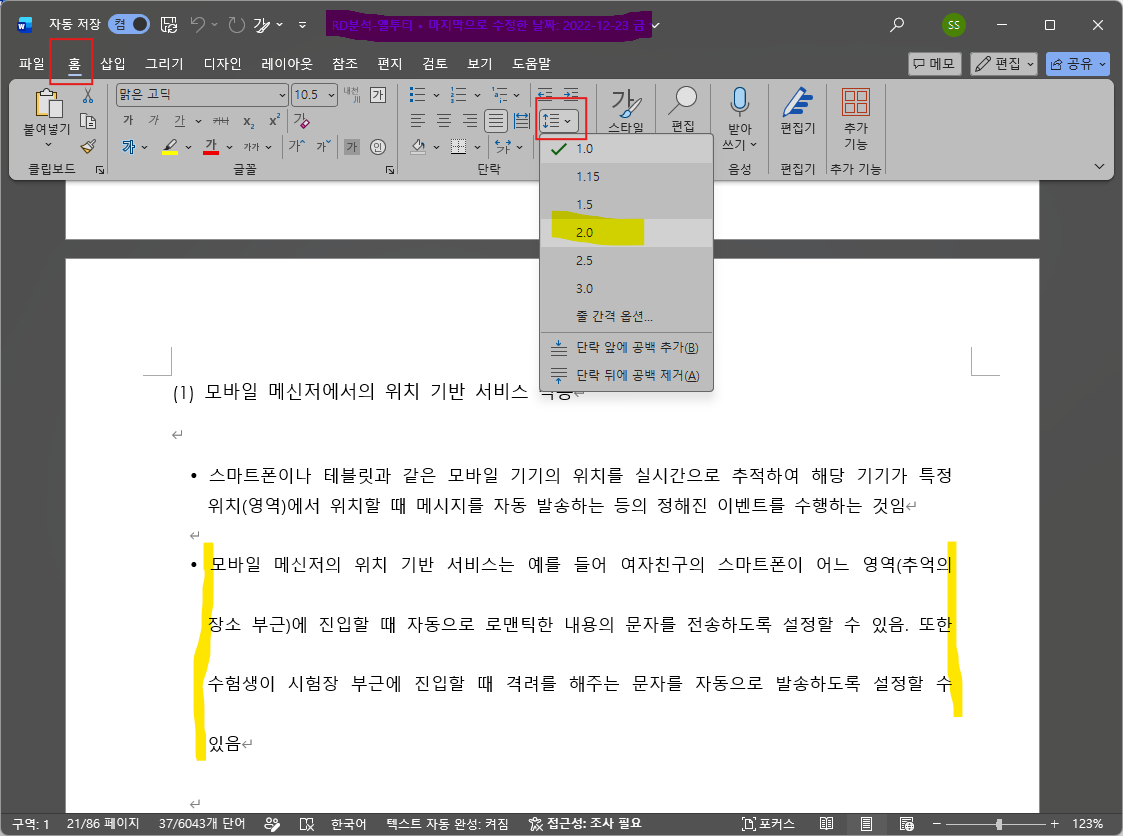Open the font size 10.5 dropdown
Viewport: 1123px width, 836px height.
(x=332, y=95)
